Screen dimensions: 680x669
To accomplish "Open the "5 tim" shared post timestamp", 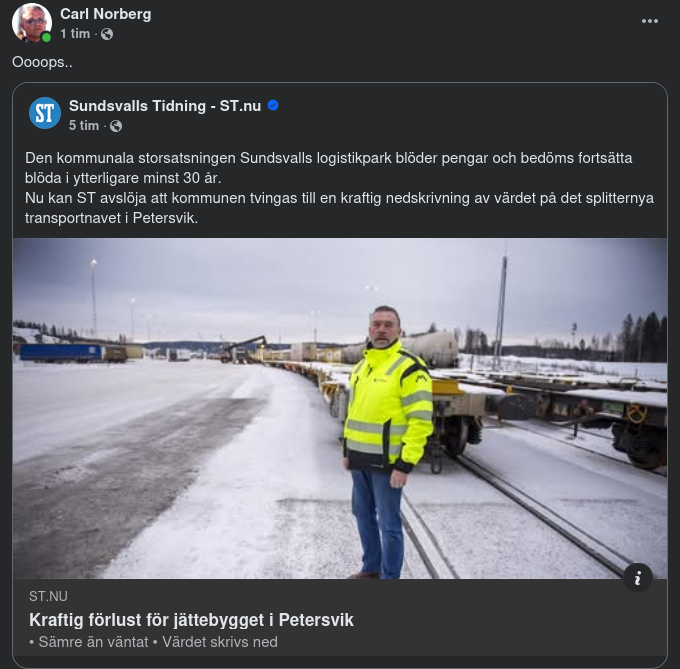I will [x=84, y=126].
